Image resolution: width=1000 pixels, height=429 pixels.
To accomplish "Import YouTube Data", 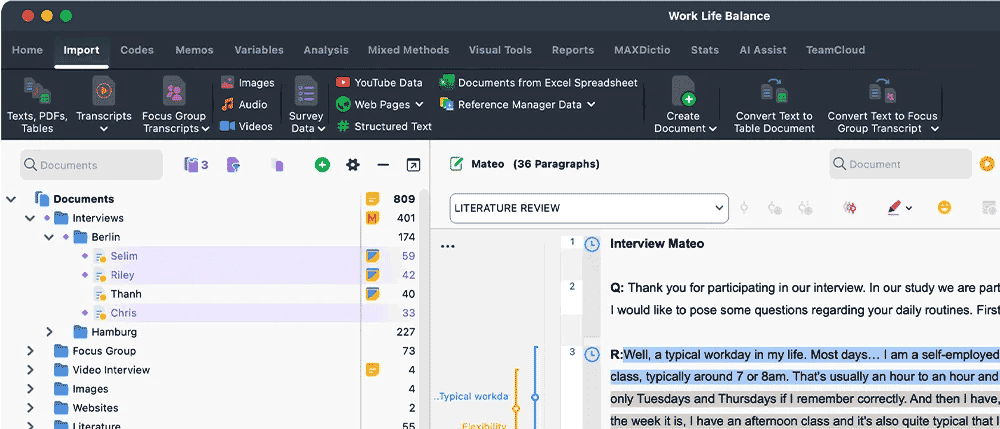I will tap(379, 82).
